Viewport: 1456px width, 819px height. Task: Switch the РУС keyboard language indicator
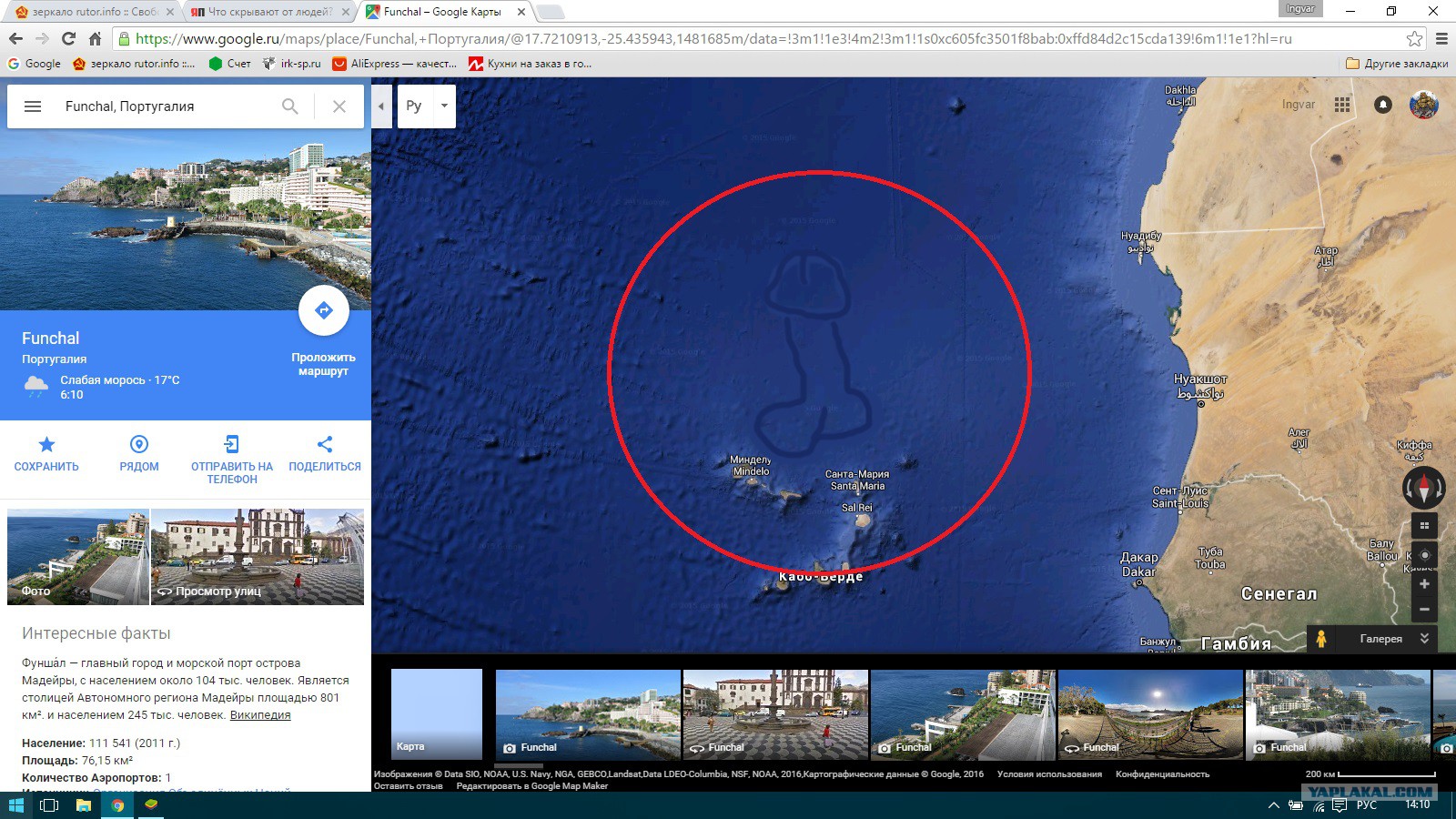tap(1367, 805)
